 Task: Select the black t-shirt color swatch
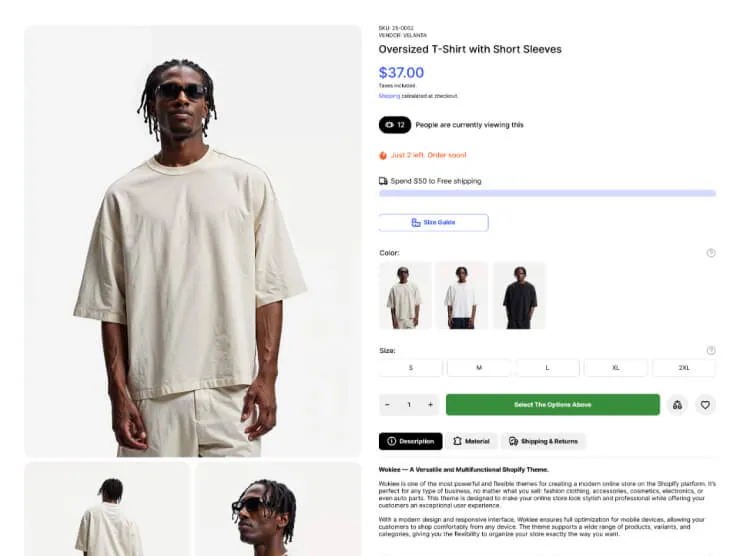(x=520, y=295)
